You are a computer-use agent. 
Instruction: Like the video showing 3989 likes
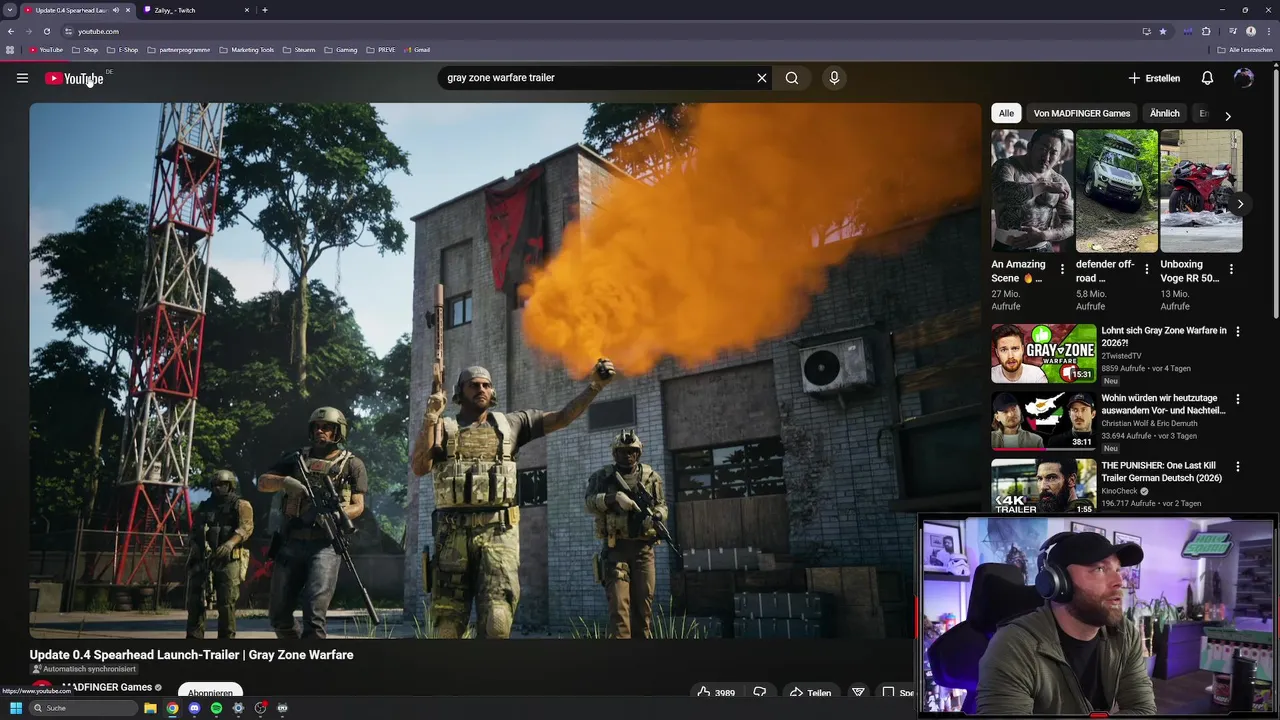click(716, 692)
